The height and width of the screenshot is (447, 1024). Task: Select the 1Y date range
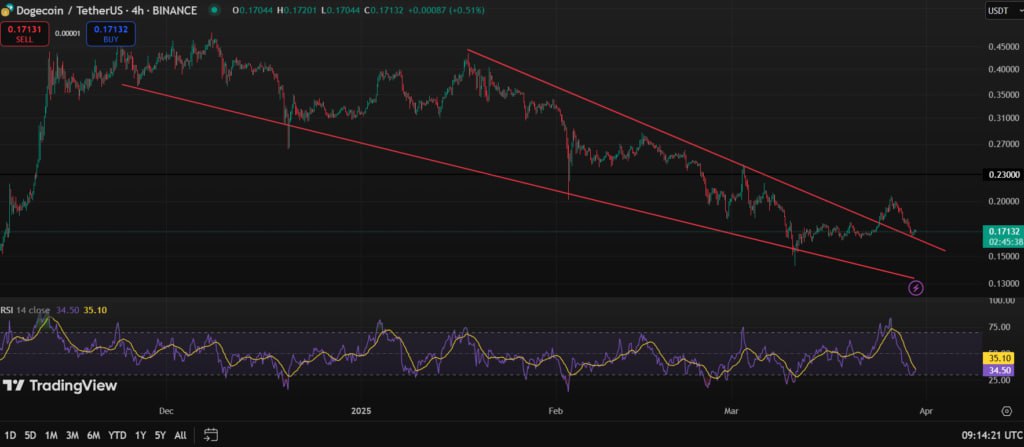(140, 435)
